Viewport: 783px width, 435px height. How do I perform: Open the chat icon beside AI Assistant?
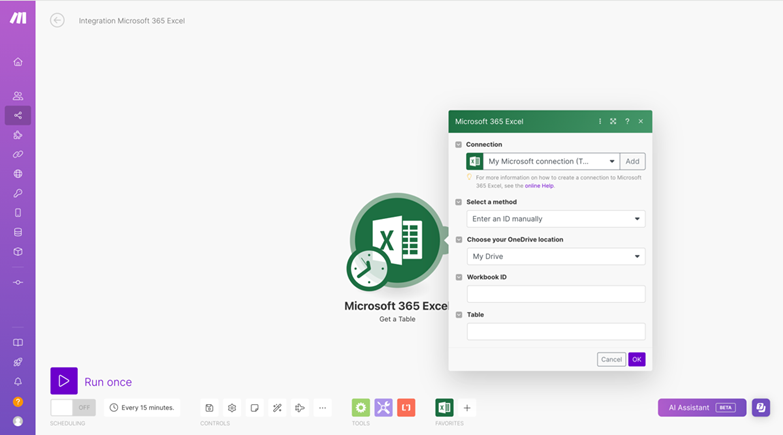(761, 408)
